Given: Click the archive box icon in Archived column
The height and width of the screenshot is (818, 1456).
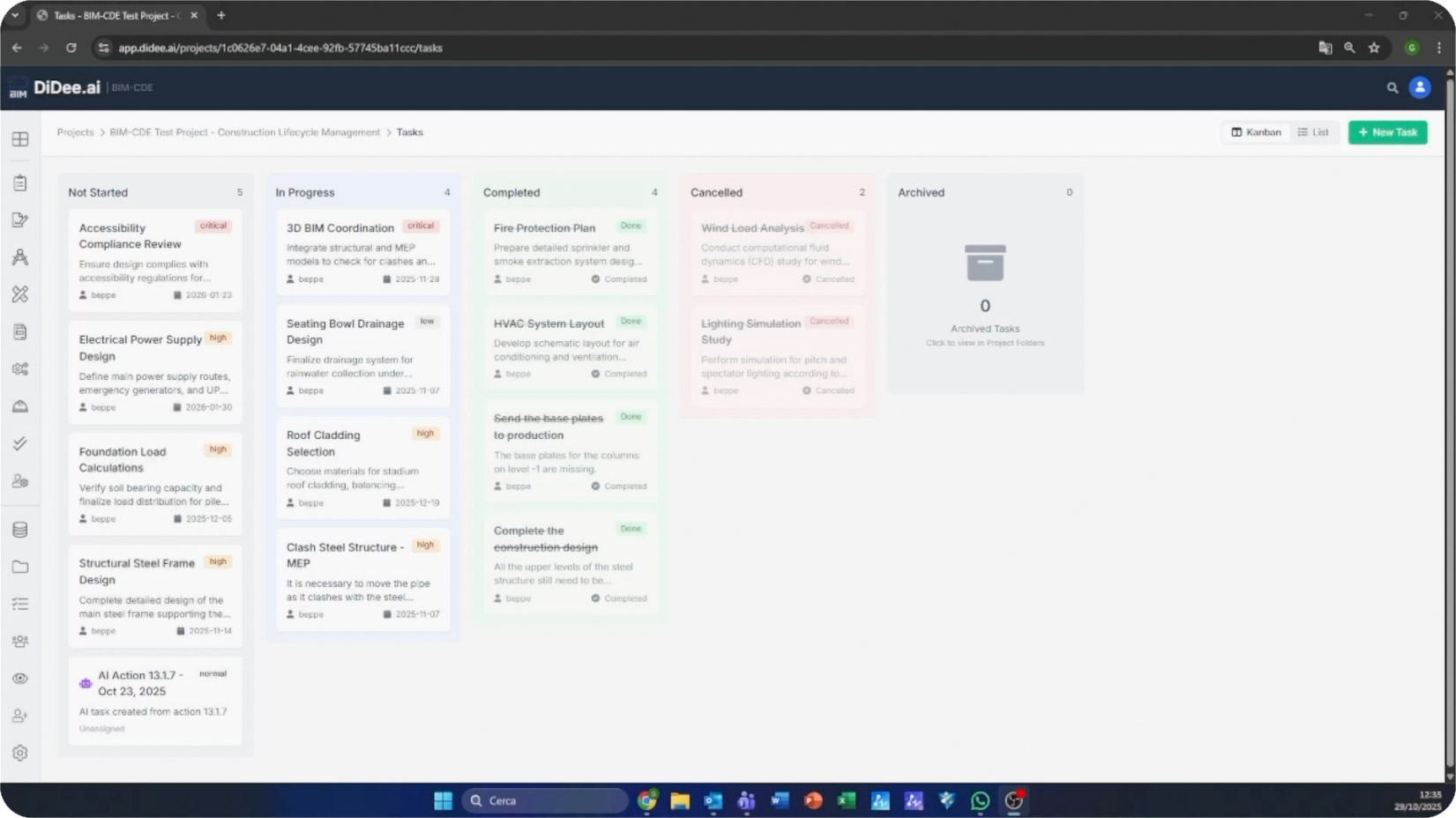Looking at the screenshot, I should [984, 263].
